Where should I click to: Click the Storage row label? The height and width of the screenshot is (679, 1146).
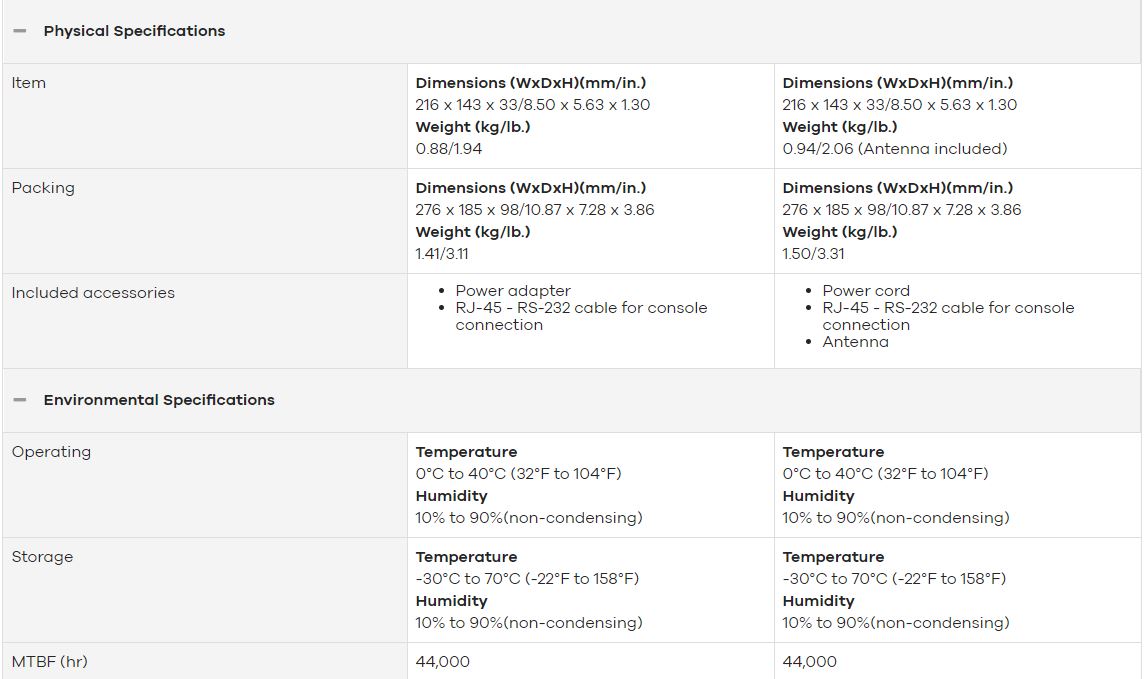point(42,557)
